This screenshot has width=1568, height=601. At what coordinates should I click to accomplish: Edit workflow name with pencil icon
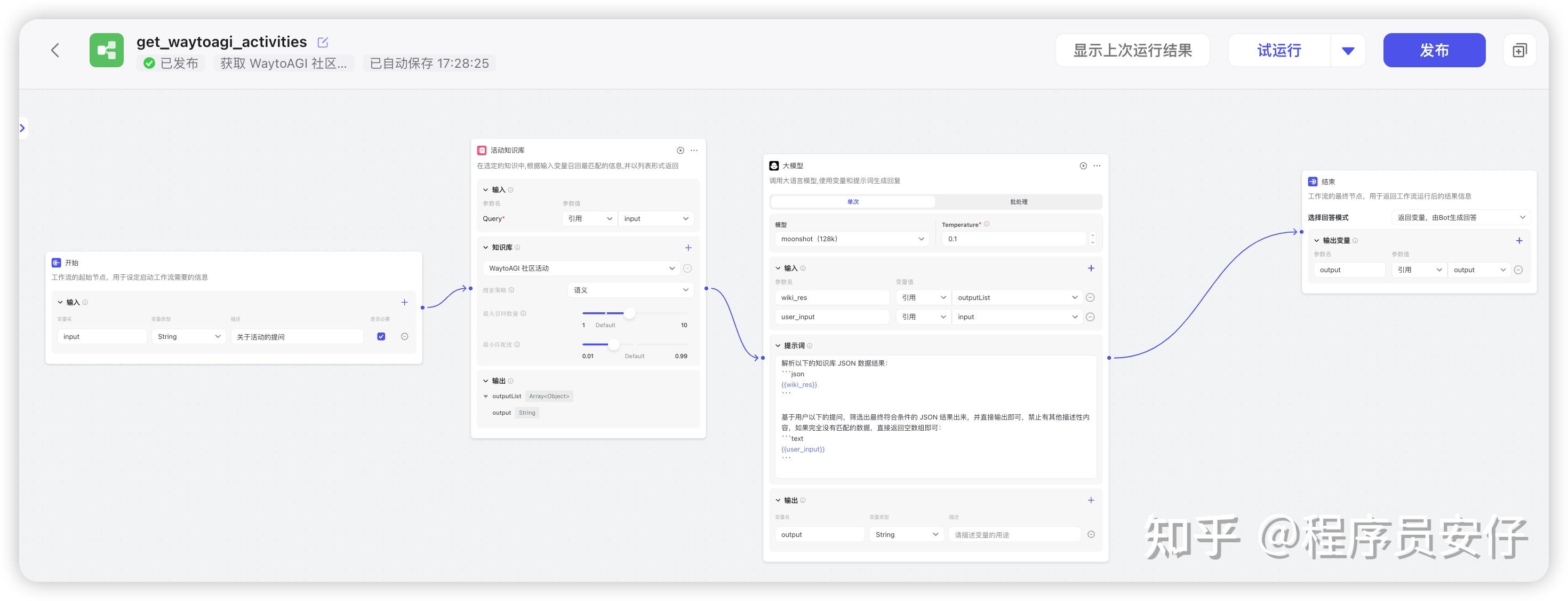click(x=323, y=42)
